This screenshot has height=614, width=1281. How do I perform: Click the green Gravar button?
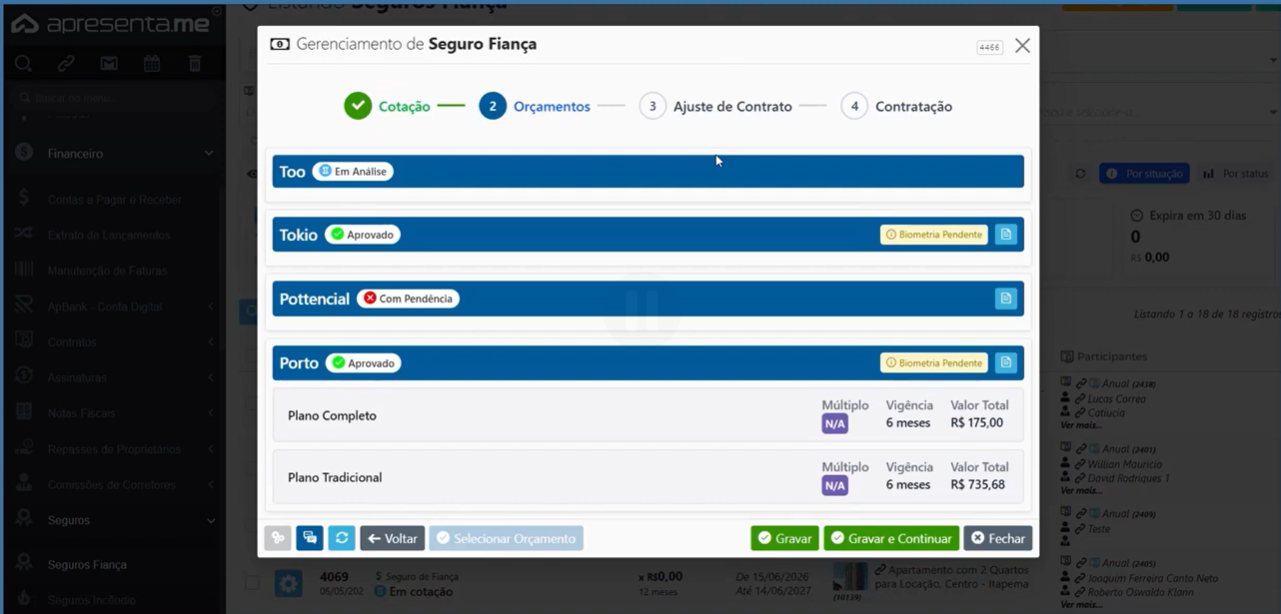785,538
